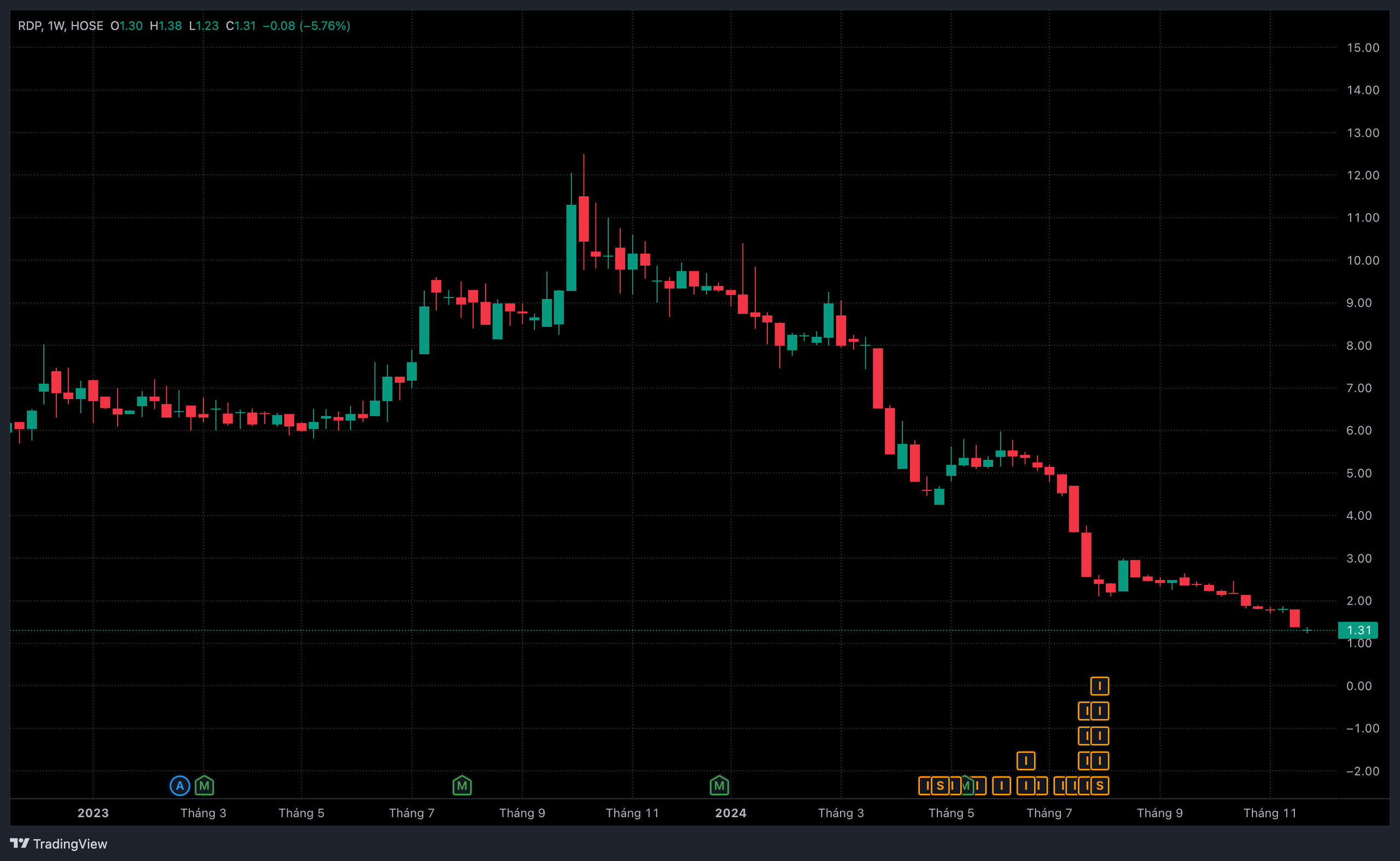
Task: Click the Tháng 3 label after 2024
Action: (841, 812)
